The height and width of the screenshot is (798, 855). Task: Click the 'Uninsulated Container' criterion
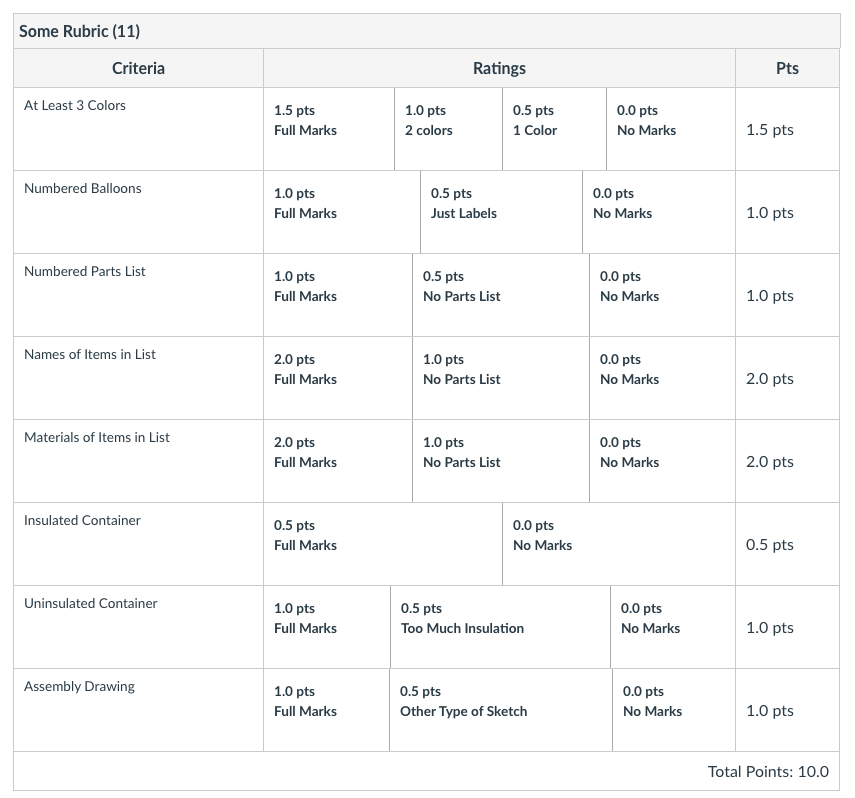pyautogui.click(x=91, y=603)
